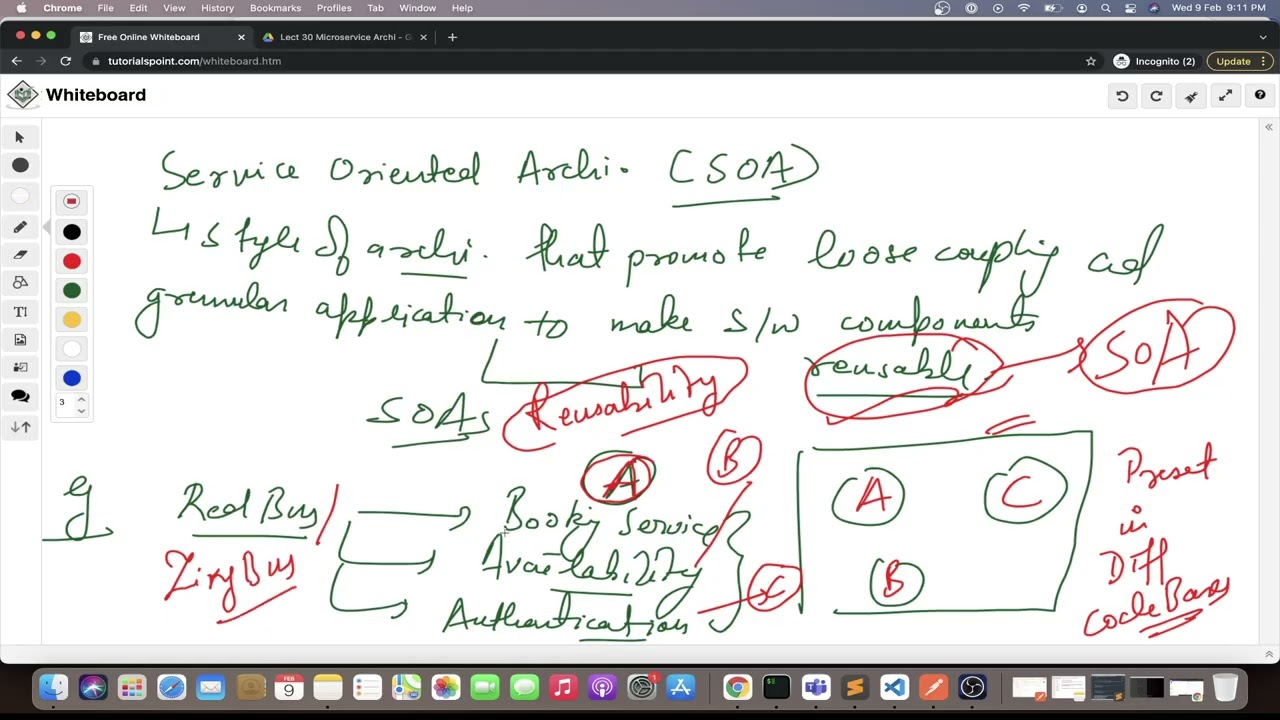Open a new browser tab

(452, 37)
